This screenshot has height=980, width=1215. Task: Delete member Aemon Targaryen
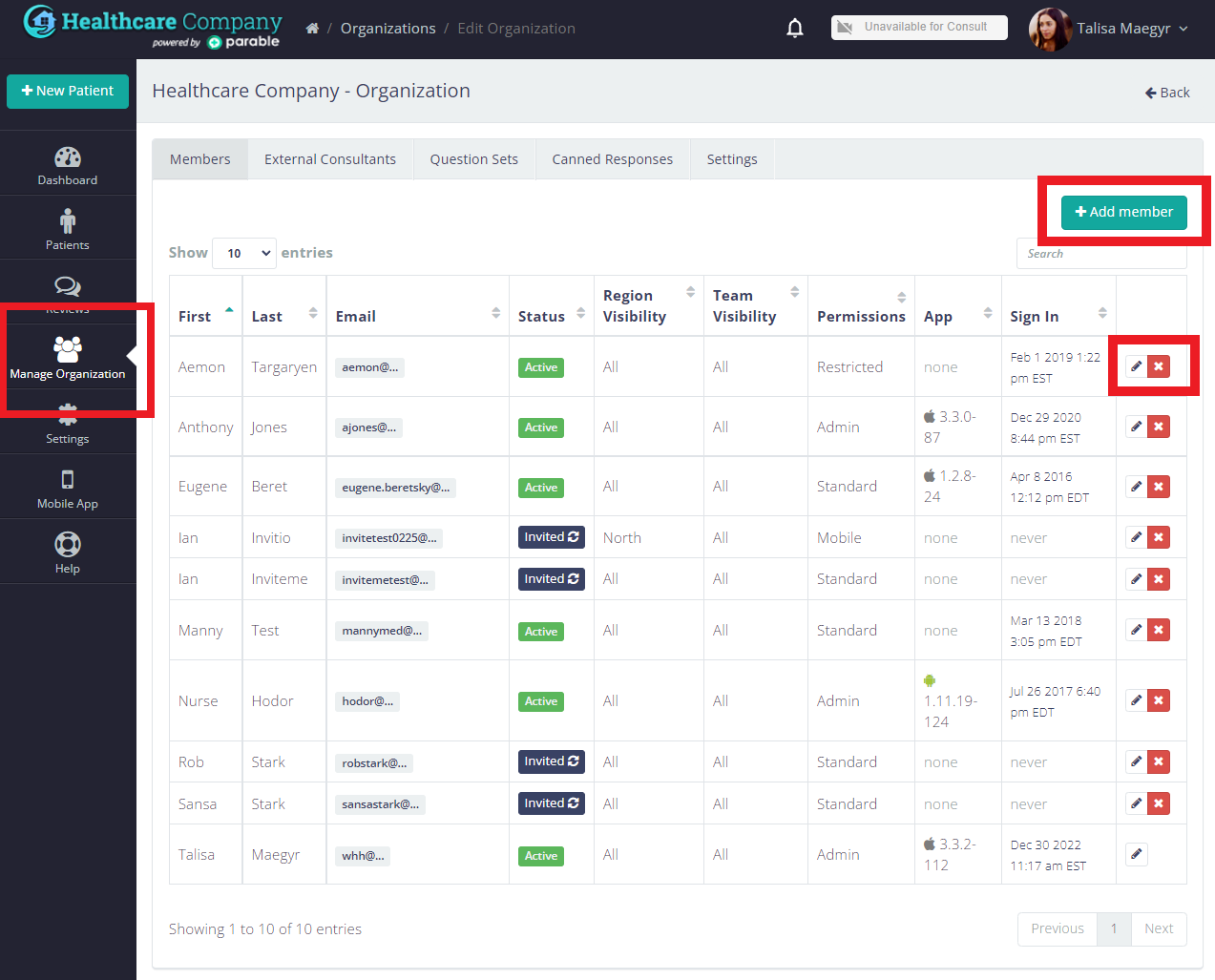[x=1159, y=366]
